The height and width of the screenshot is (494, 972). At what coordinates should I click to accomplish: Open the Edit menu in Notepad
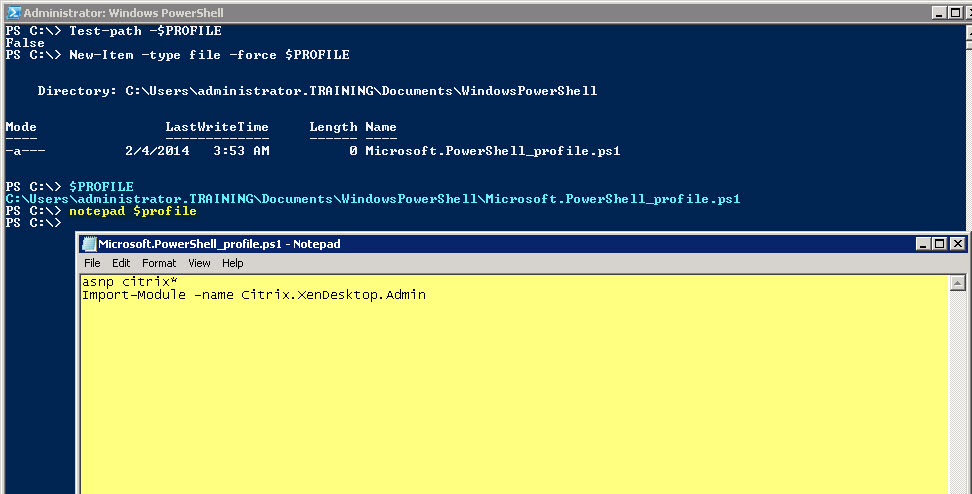point(121,263)
